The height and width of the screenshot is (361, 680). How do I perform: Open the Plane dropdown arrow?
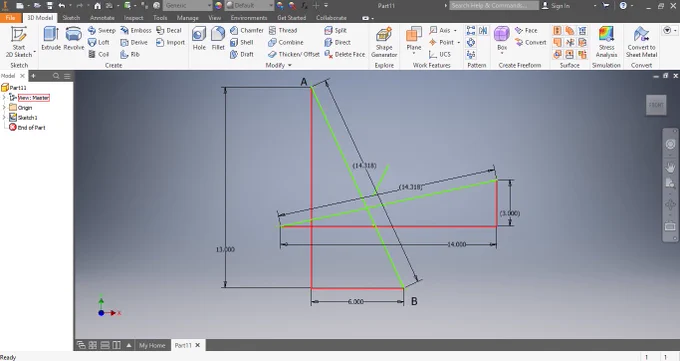tap(414, 53)
